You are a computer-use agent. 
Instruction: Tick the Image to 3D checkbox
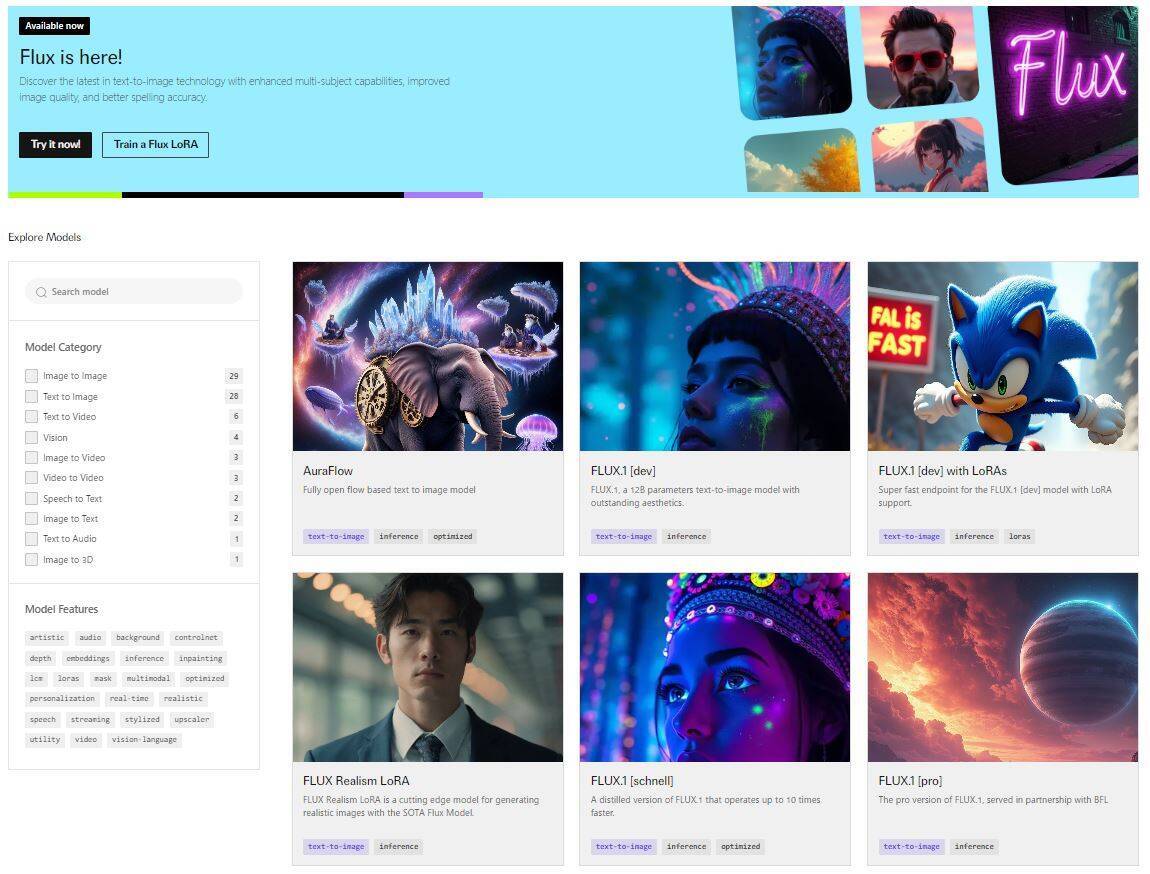(x=32, y=560)
